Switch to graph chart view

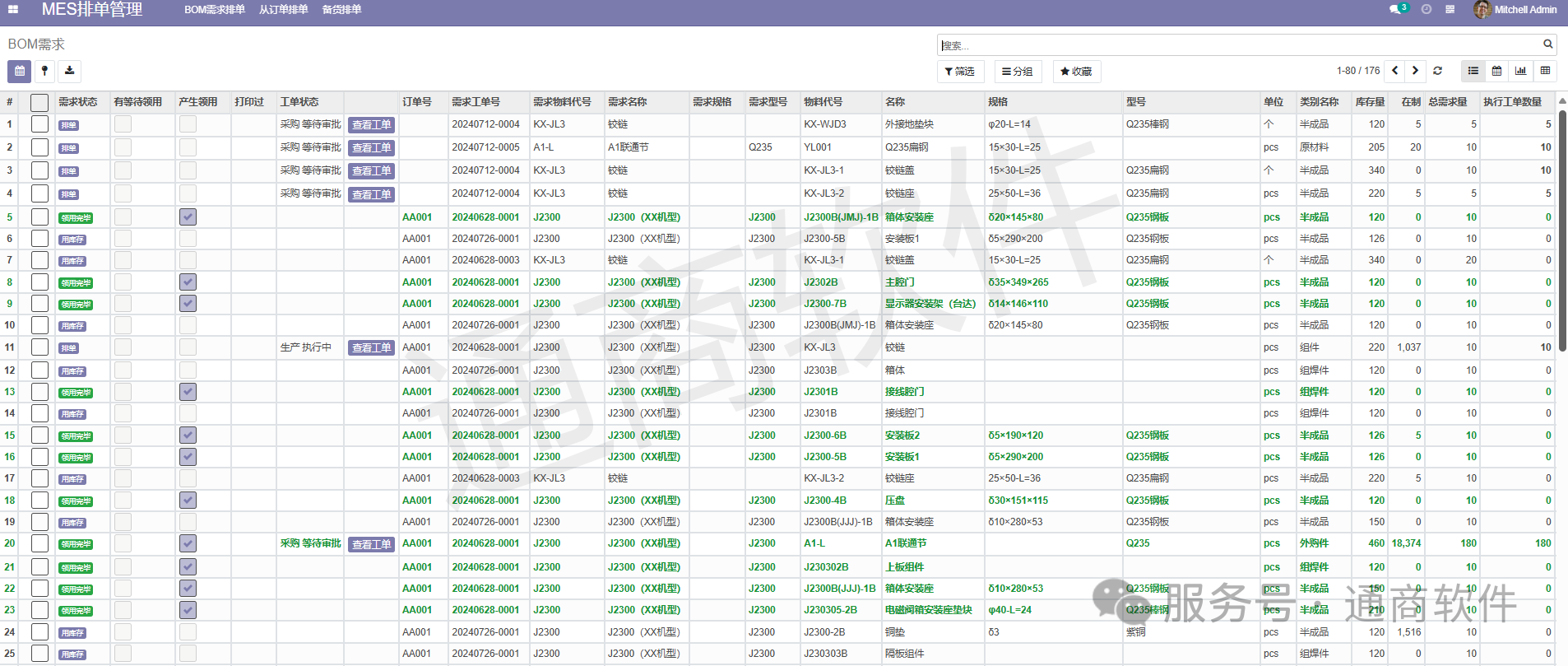coord(1521,72)
